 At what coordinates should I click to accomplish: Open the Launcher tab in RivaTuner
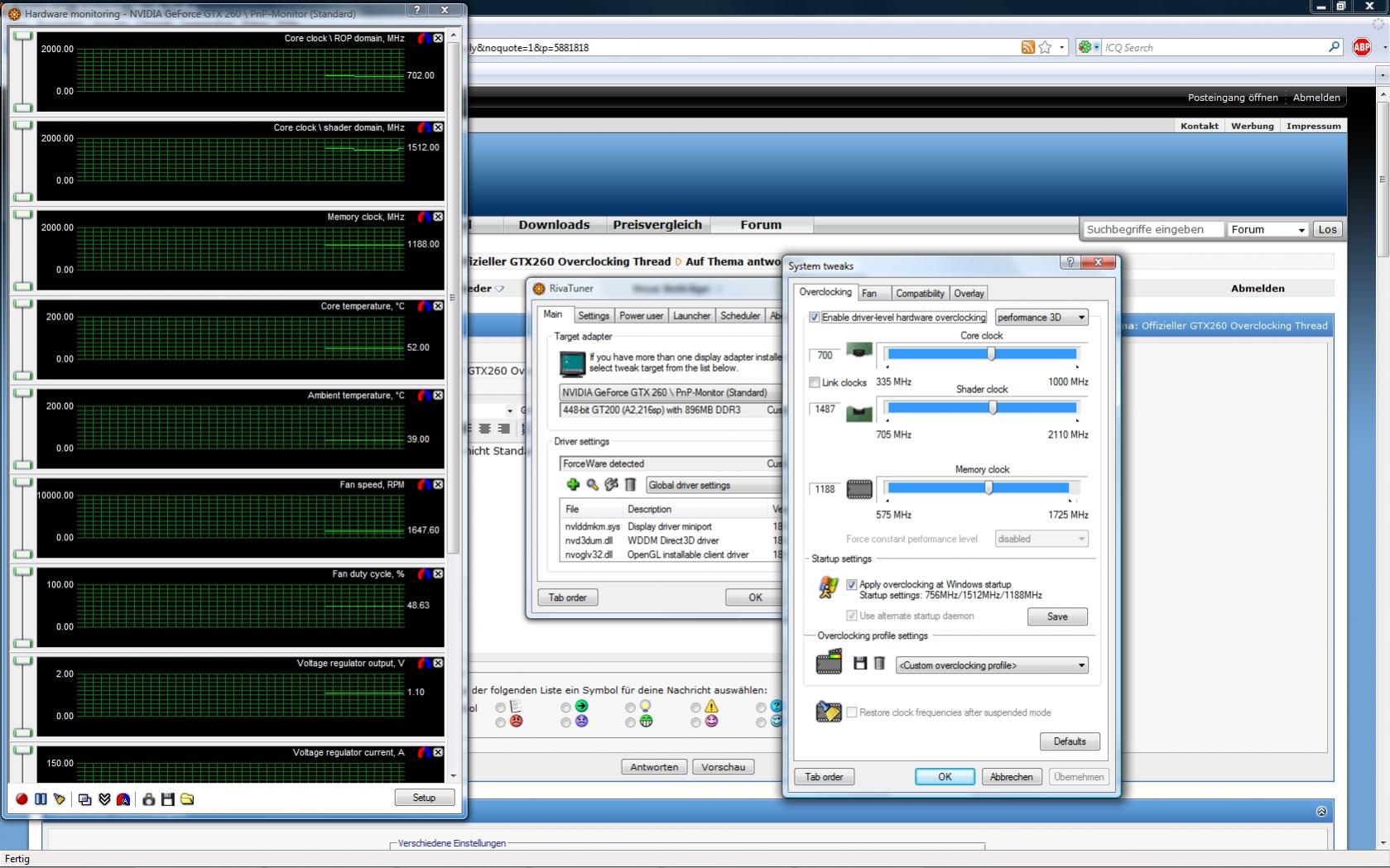coord(691,315)
